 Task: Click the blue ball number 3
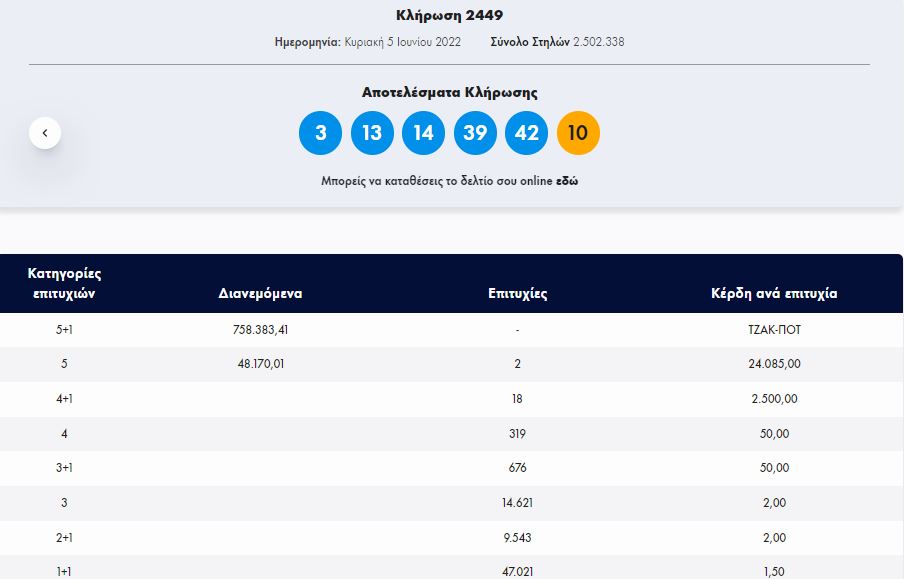pos(321,133)
